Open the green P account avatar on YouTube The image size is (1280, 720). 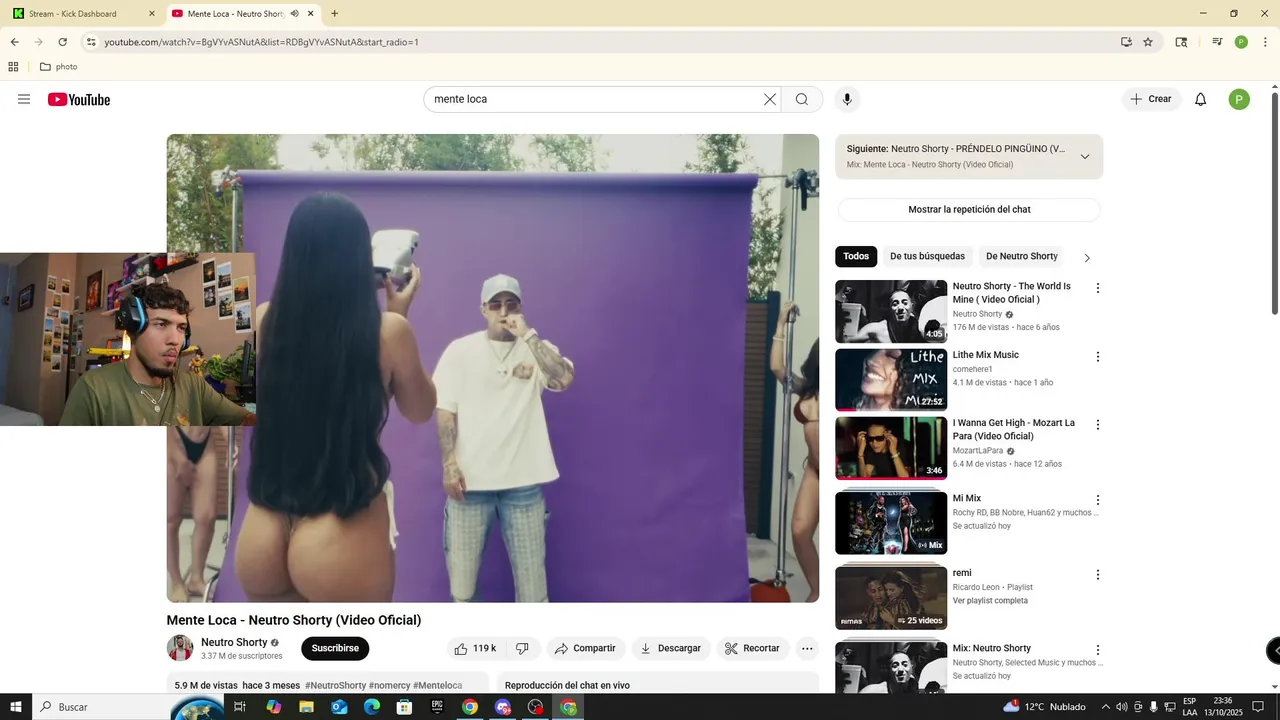(x=1239, y=99)
